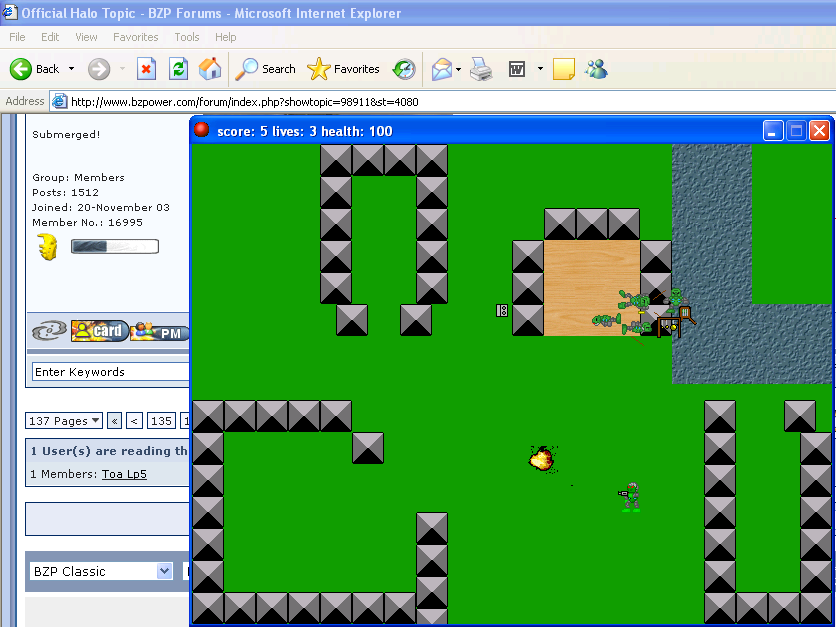Viewport: 836px width, 627px height.
Task: Open the BZP Classic skin selector
Action: pos(100,571)
